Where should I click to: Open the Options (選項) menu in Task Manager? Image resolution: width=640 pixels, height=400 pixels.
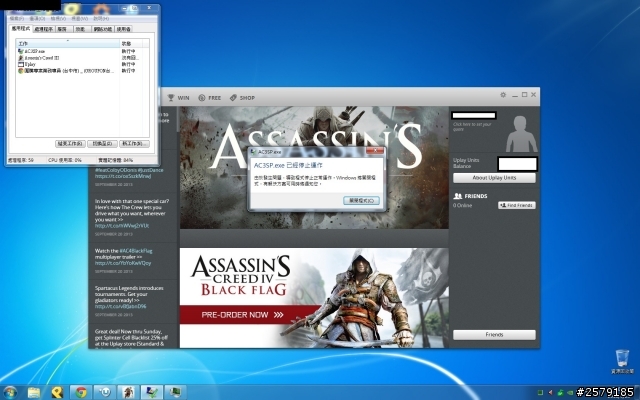[x=37, y=19]
